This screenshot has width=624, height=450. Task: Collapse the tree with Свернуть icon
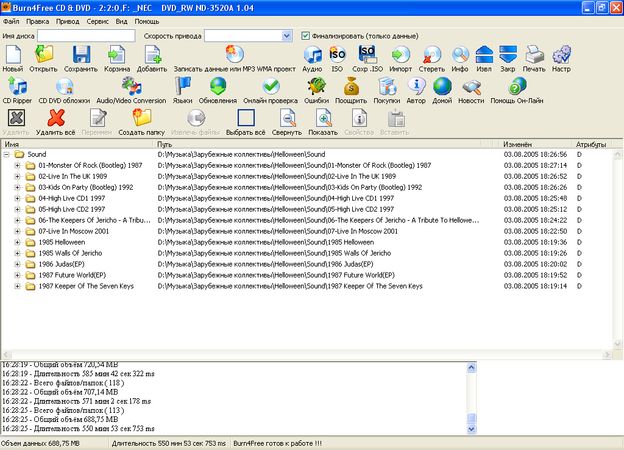tap(287, 118)
